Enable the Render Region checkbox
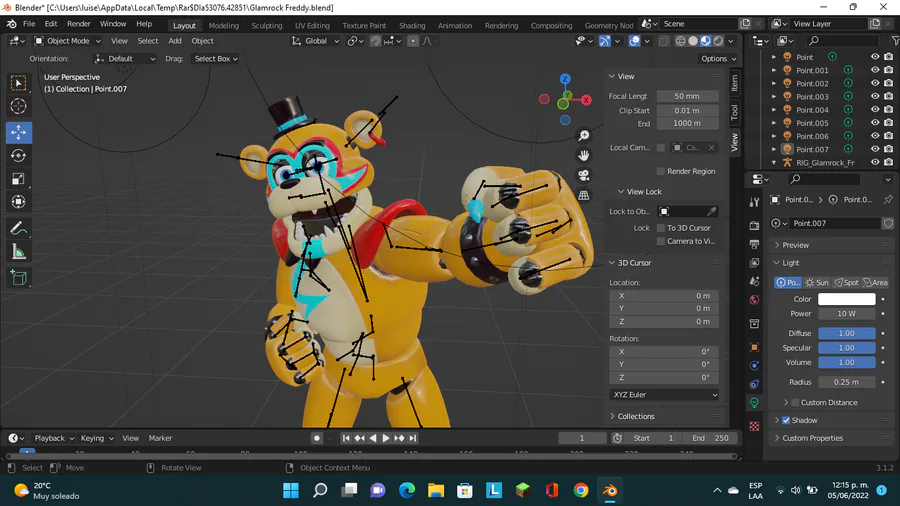 pyautogui.click(x=661, y=172)
